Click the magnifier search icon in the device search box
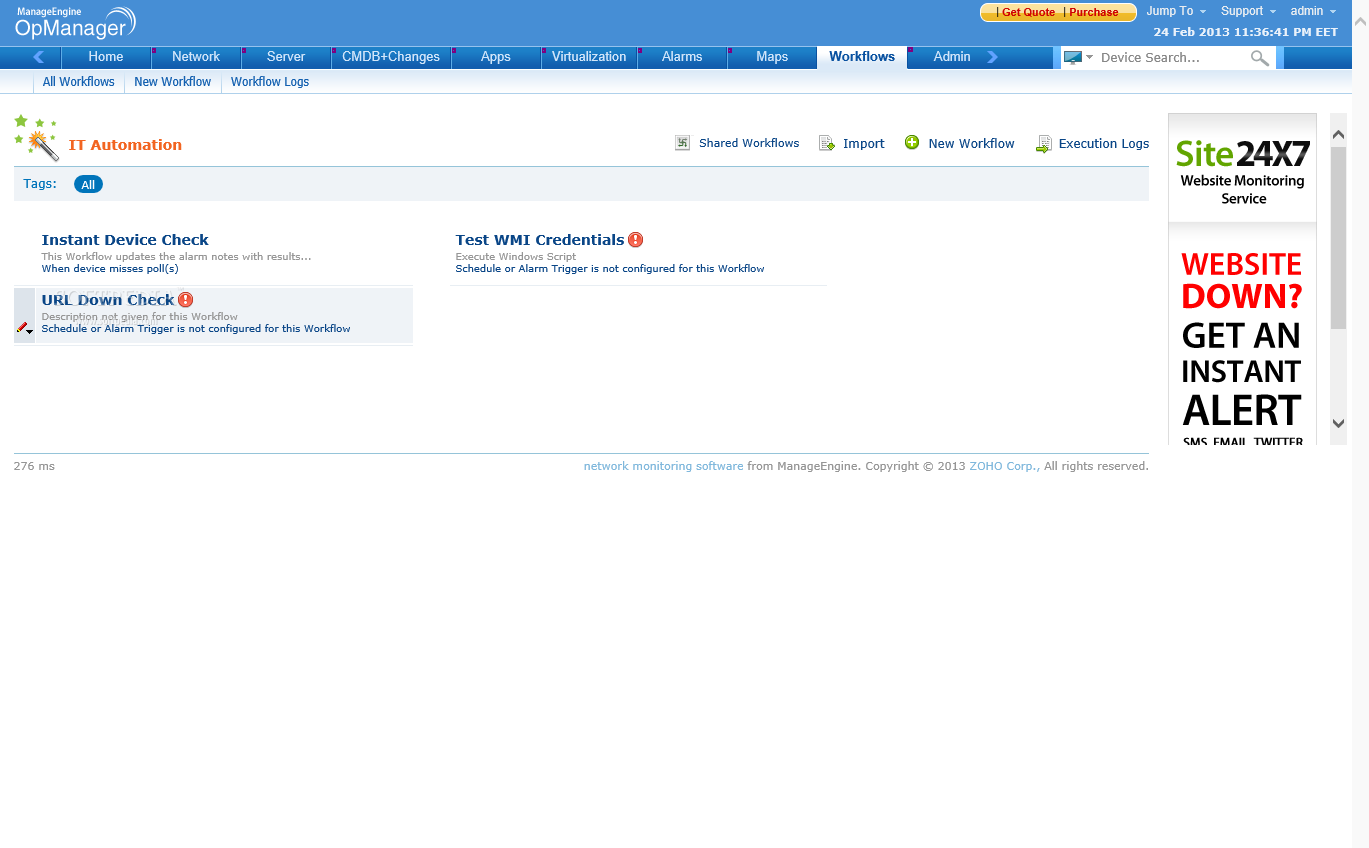 pos(1260,58)
